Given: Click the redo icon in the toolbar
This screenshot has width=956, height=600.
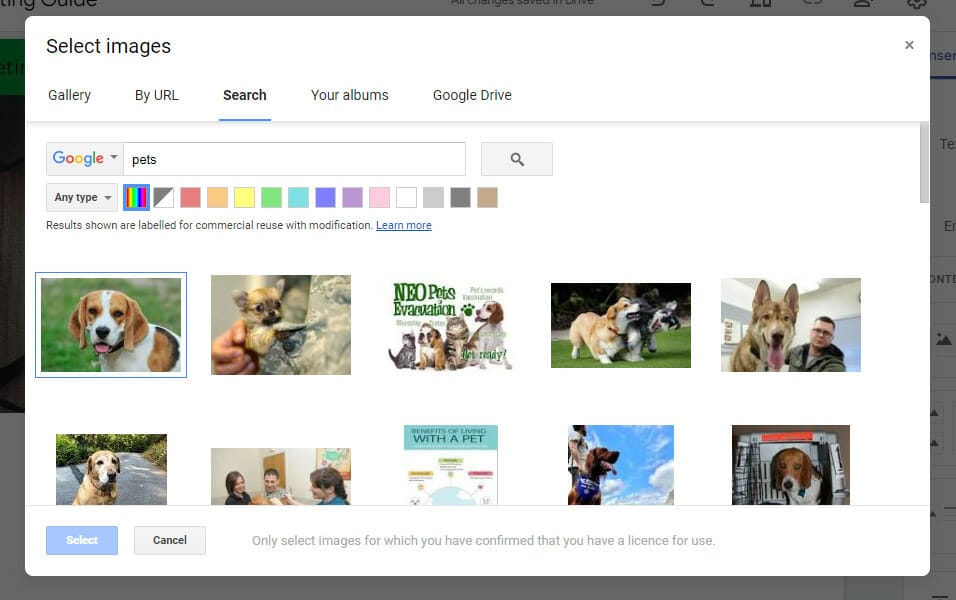Looking at the screenshot, I should [x=706, y=3].
